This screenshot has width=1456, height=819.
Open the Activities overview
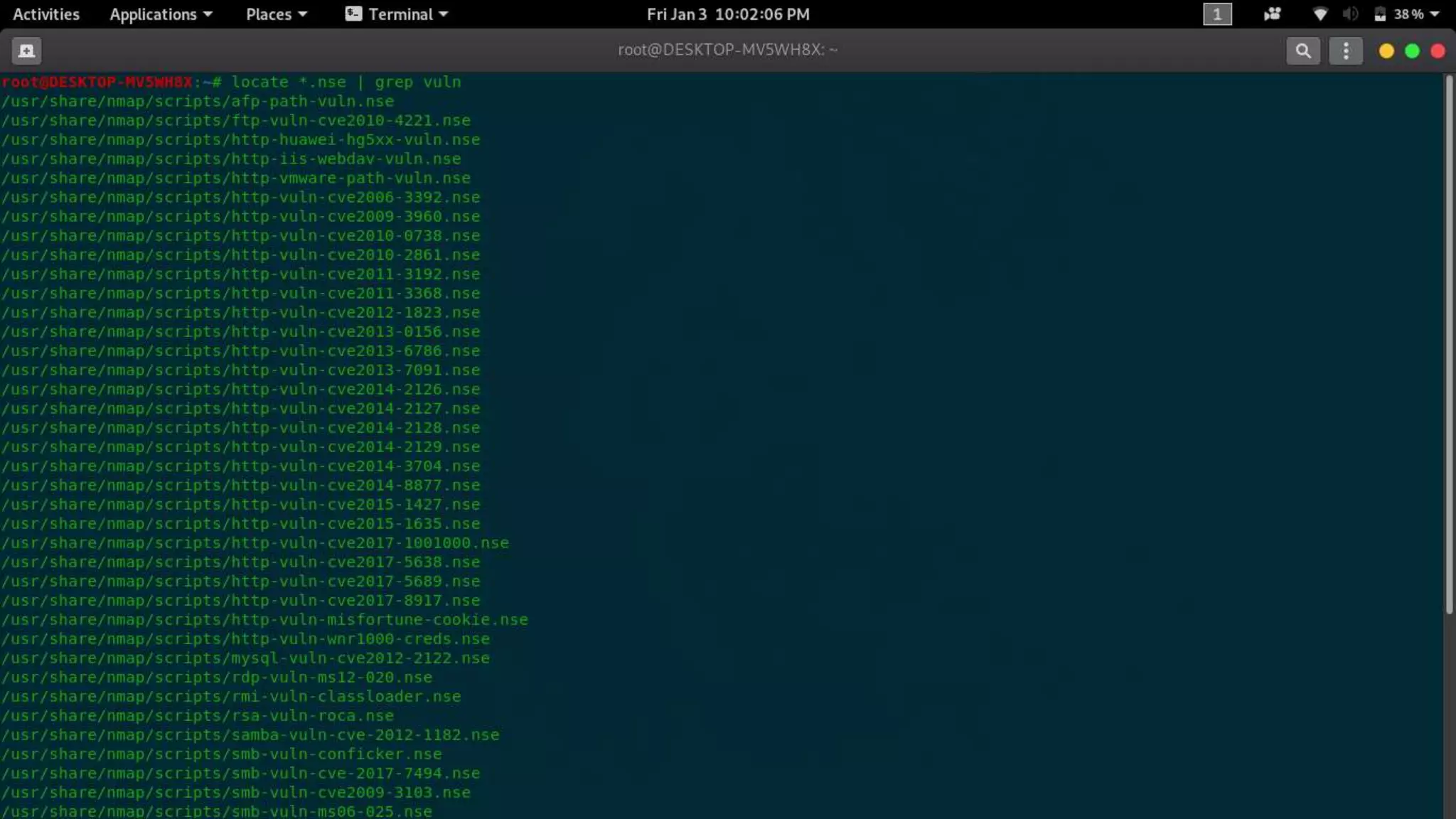pyautogui.click(x=46, y=14)
